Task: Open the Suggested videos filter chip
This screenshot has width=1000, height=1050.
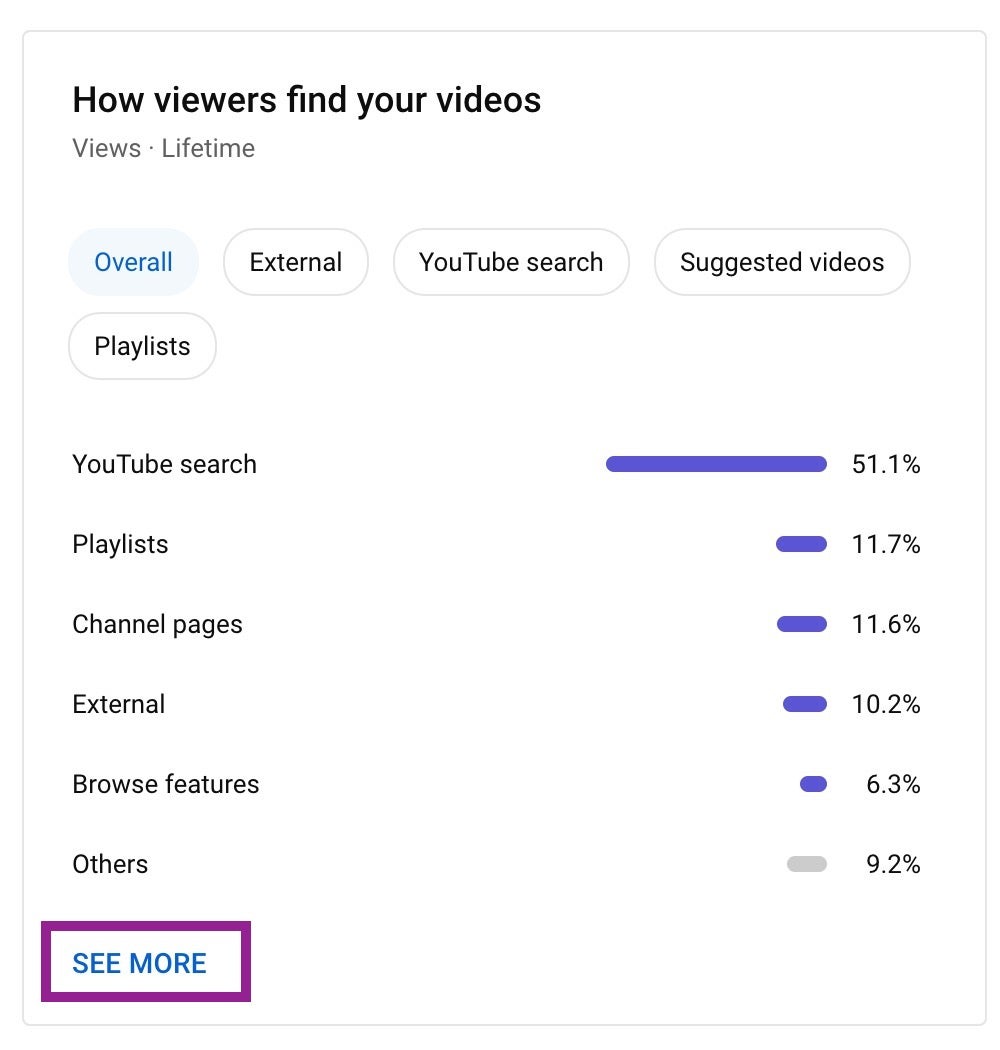Action: (x=781, y=263)
